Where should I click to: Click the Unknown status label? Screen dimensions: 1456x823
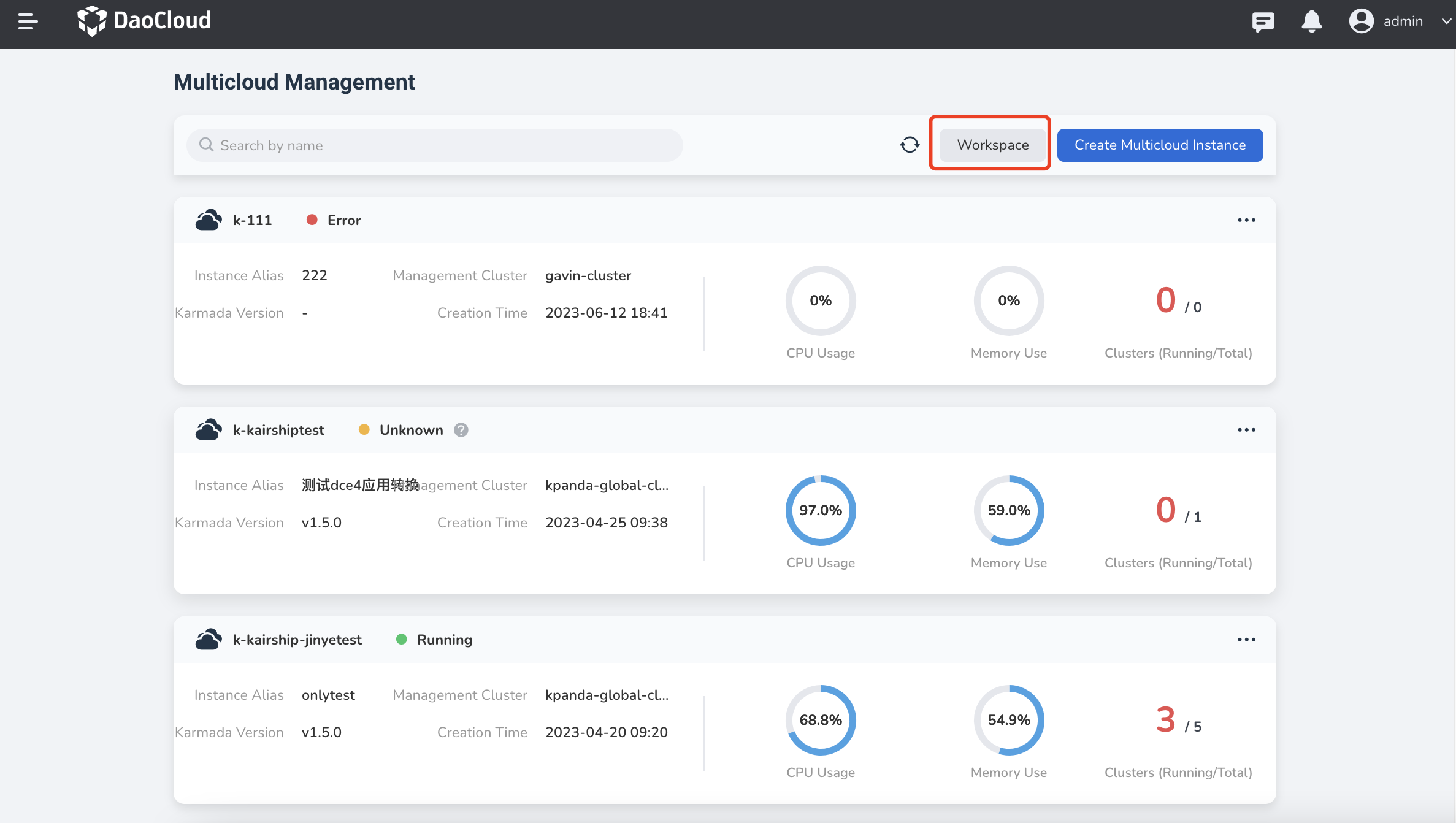(412, 430)
